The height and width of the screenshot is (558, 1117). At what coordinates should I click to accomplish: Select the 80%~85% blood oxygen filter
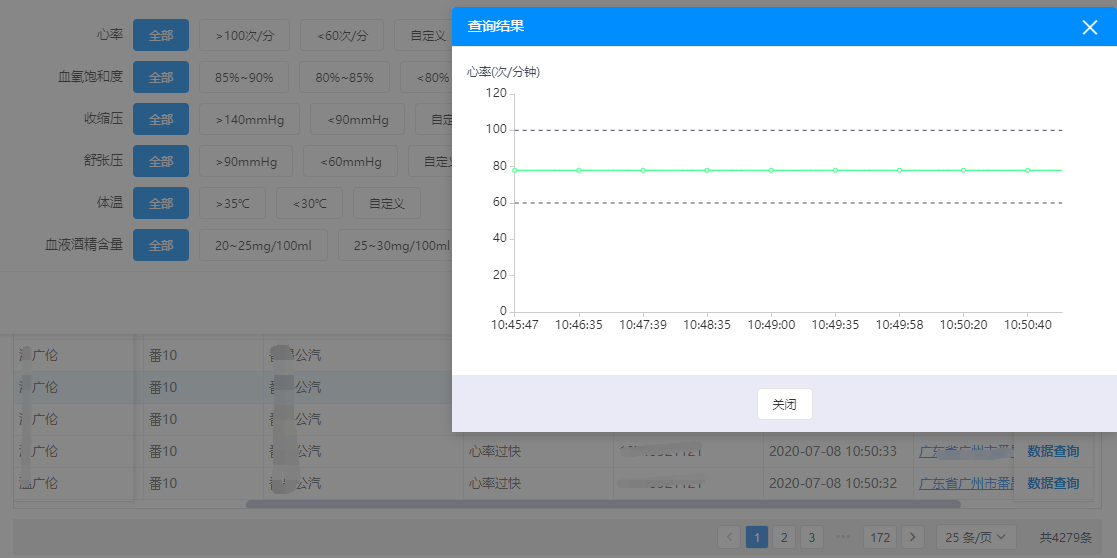344,77
